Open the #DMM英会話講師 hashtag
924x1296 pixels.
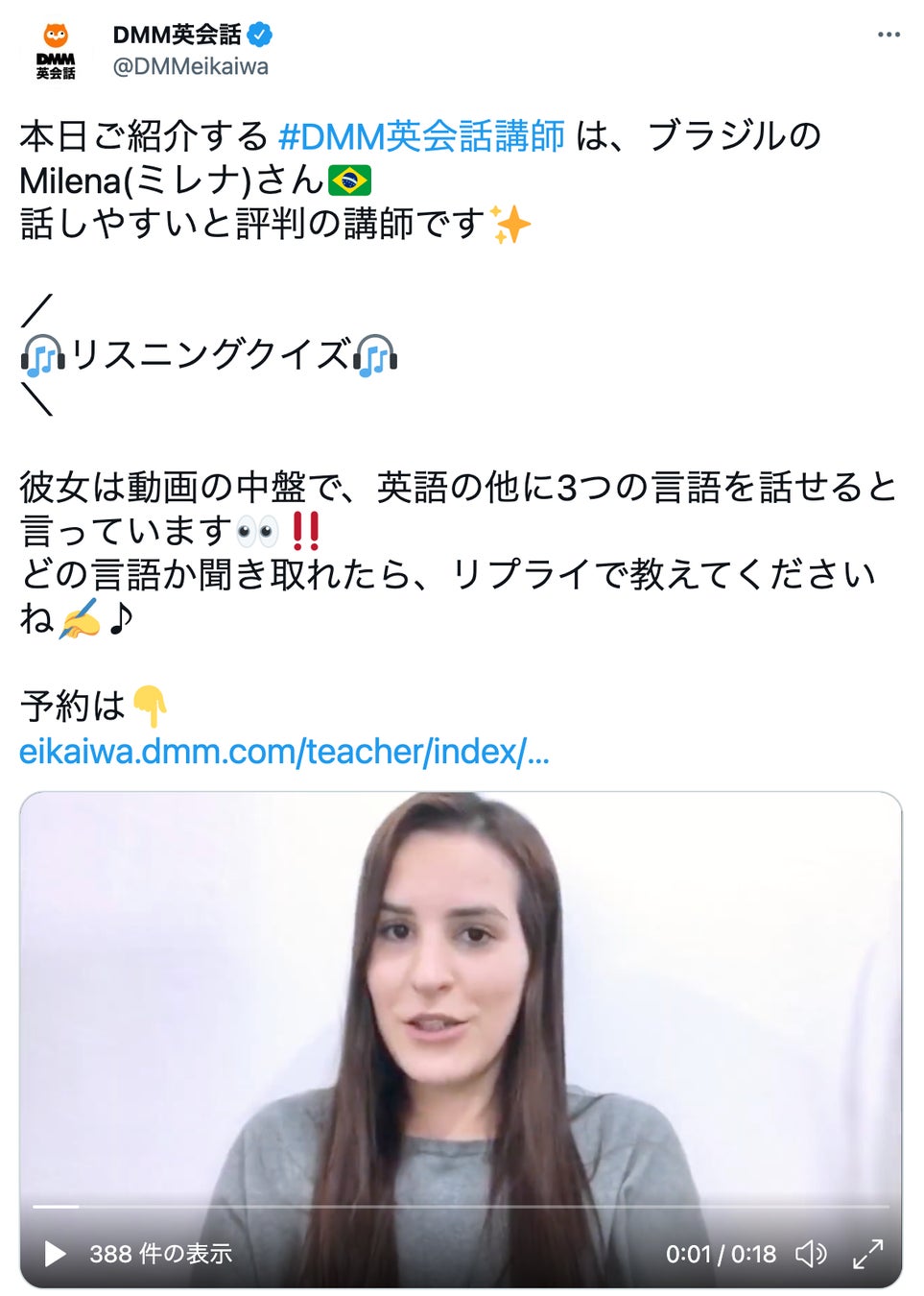coord(421,136)
